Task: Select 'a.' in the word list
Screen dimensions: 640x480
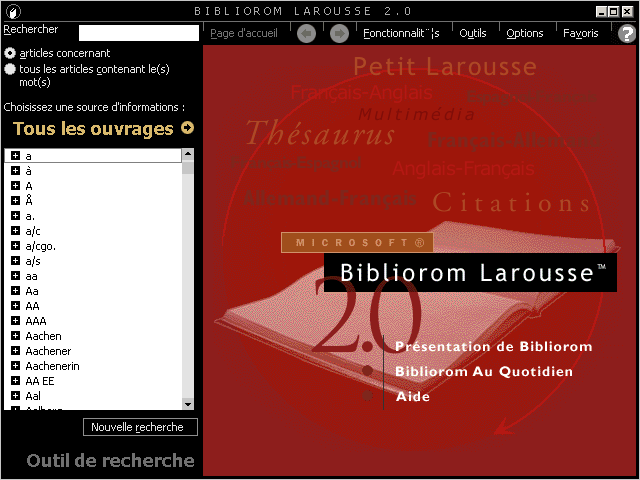Action: tap(30, 216)
